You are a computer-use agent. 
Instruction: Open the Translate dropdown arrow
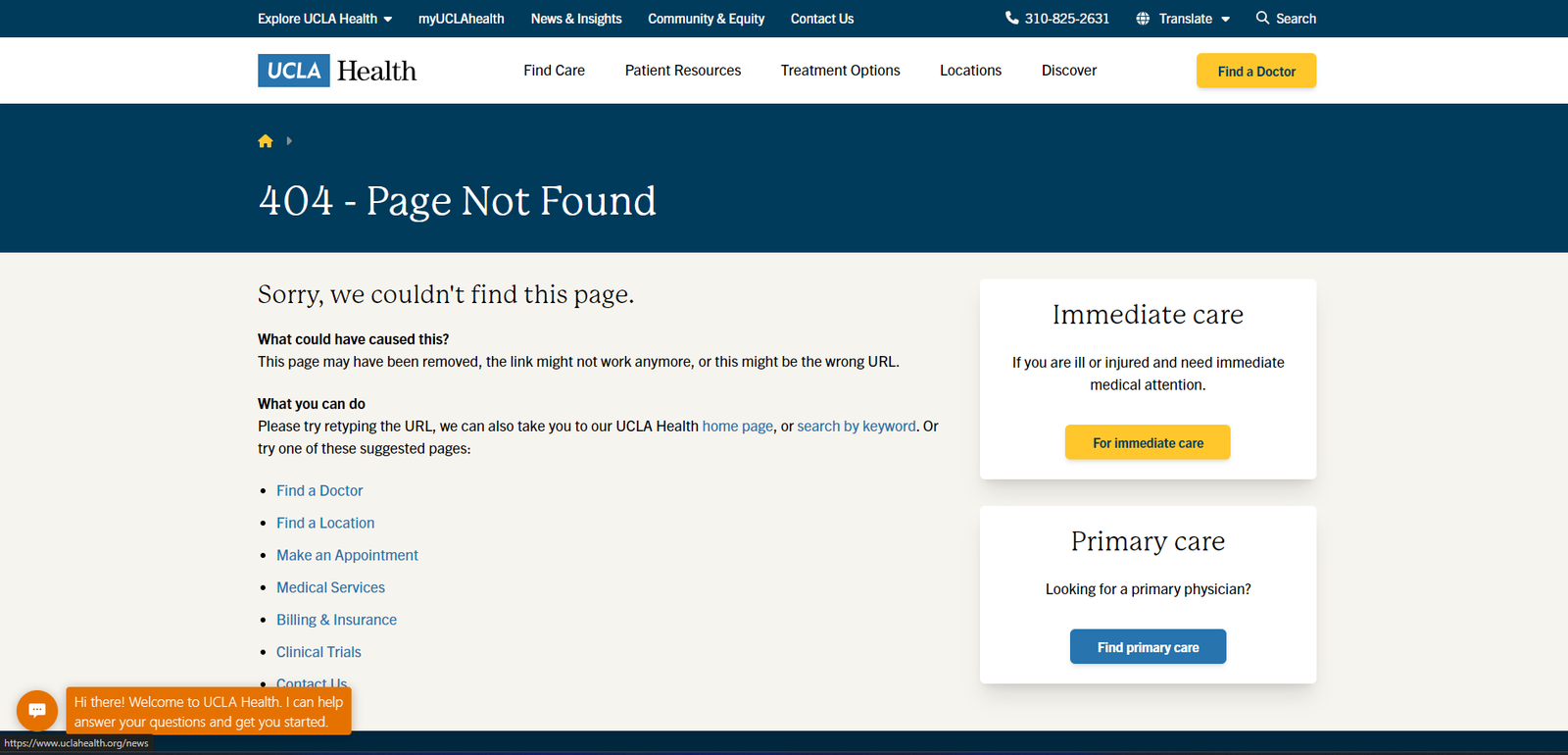[1225, 20]
